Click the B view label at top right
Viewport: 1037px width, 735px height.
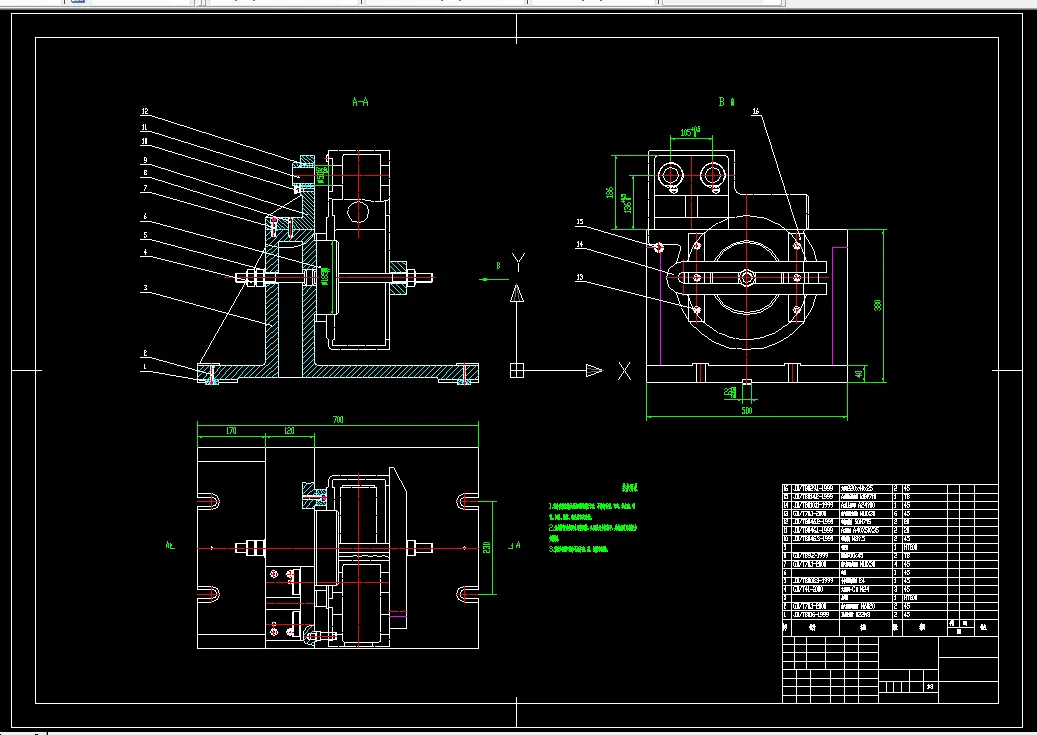pos(726,102)
